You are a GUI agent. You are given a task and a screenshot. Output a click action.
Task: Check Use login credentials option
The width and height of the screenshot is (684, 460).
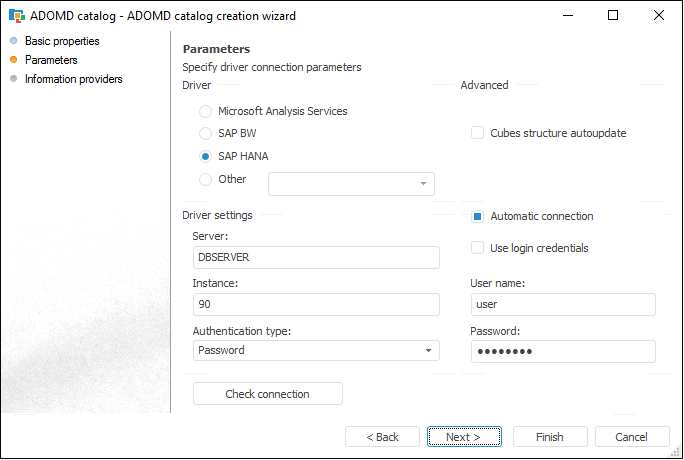[x=478, y=248]
